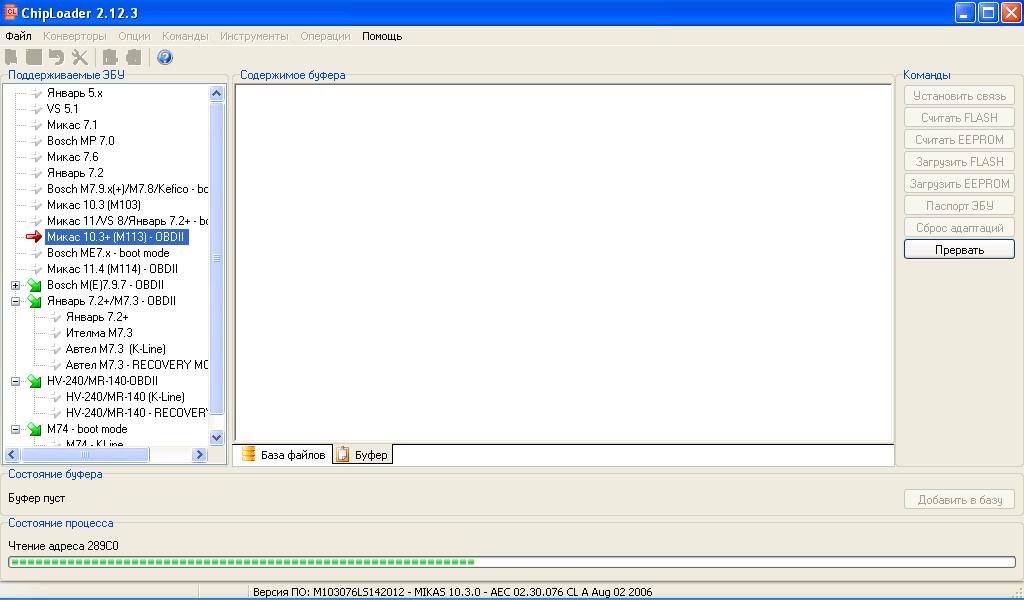Image resolution: width=1024 pixels, height=600 pixels.
Task: Select Ителма M7.3 in the tree
Action: [x=99, y=333]
